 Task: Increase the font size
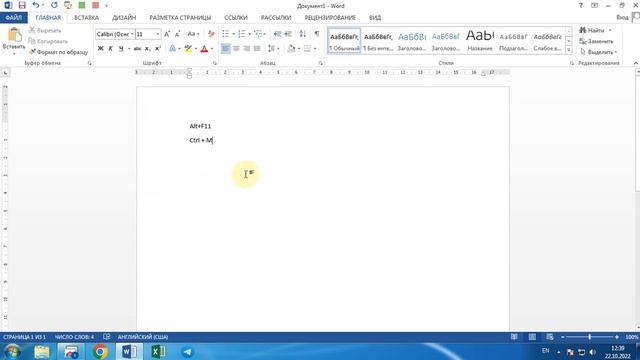pyautogui.click(x=167, y=34)
